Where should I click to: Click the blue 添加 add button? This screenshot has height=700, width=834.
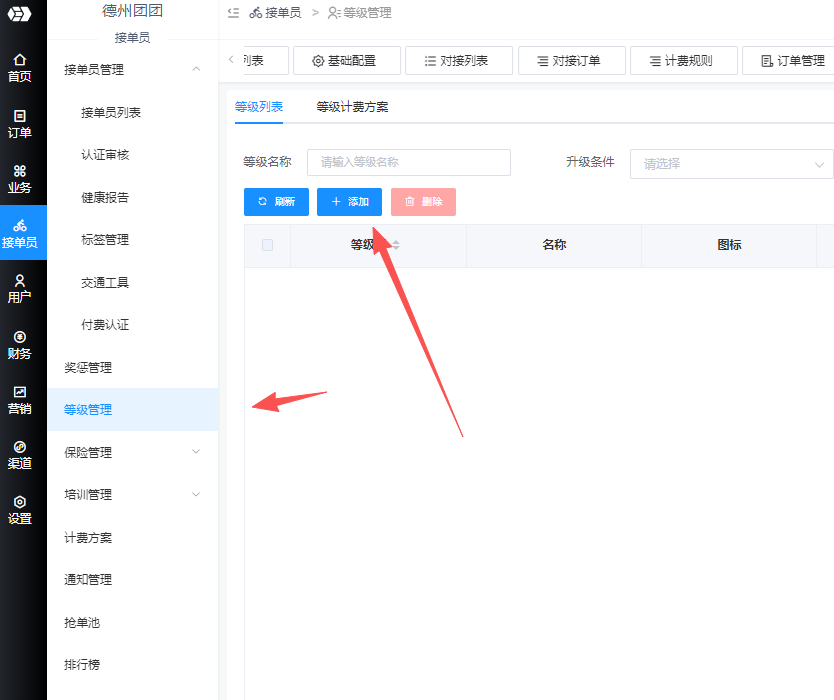[x=349, y=202]
